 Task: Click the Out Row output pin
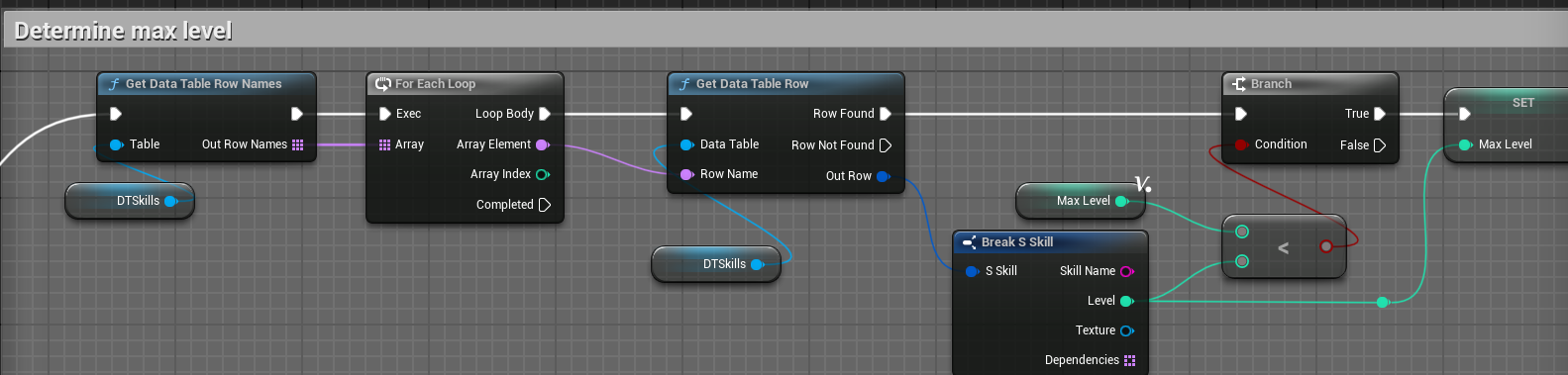(x=884, y=176)
